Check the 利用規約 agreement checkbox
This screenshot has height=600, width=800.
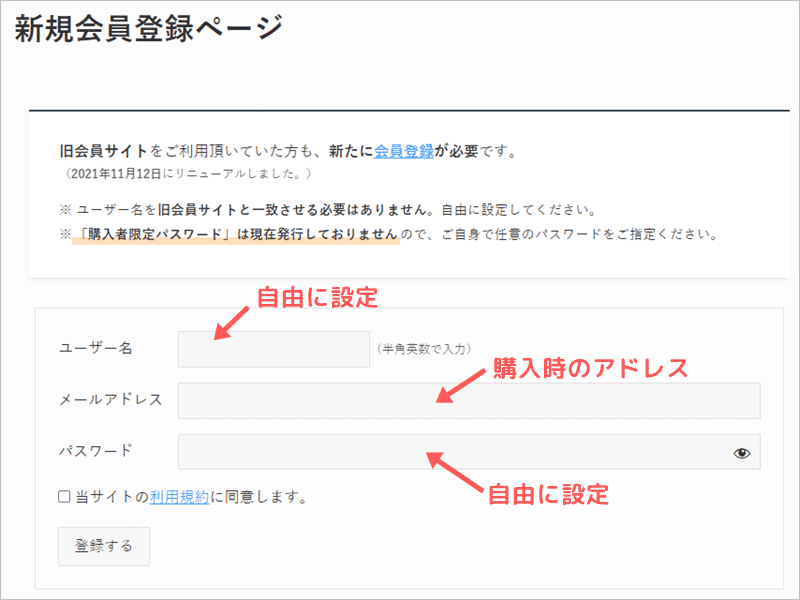pyautogui.click(x=65, y=496)
